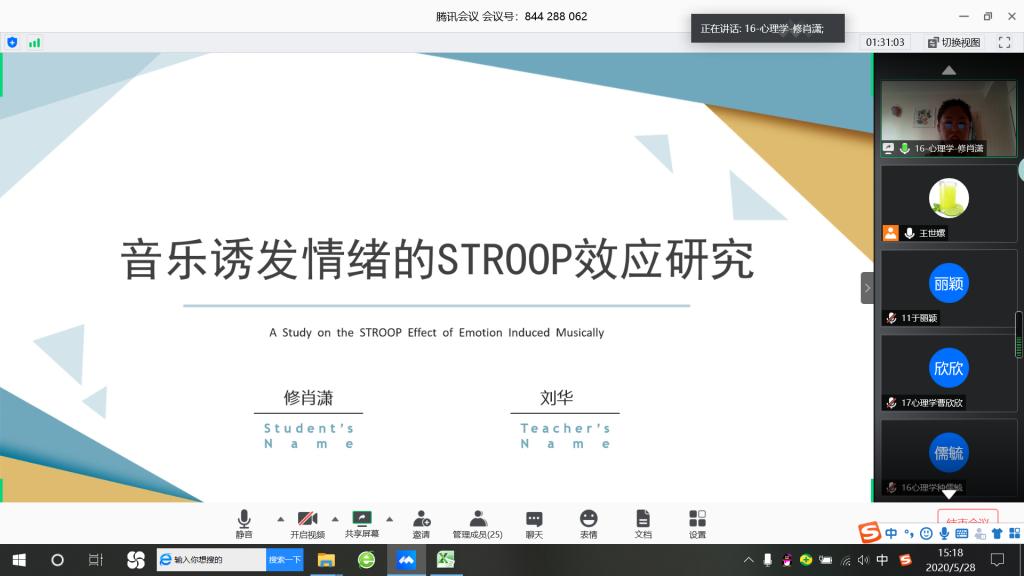Open the 表情 emoji reactions
The width and height of the screenshot is (1024, 576).
click(x=589, y=523)
